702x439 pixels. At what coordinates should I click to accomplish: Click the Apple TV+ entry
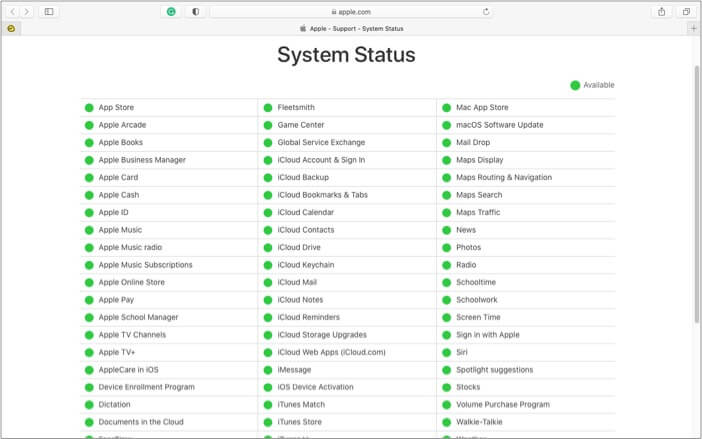[116, 352]
